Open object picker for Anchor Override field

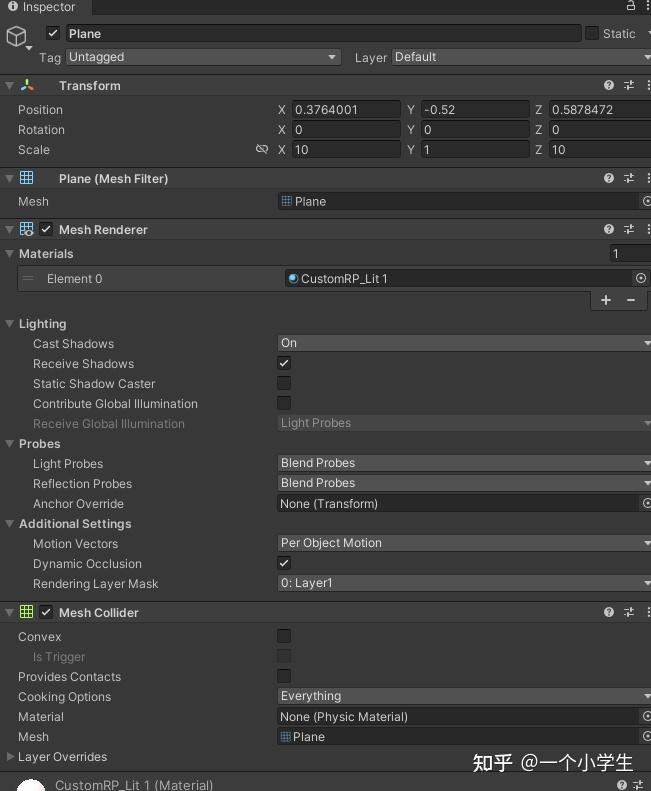pyautogui.click(x=646, y=503)
